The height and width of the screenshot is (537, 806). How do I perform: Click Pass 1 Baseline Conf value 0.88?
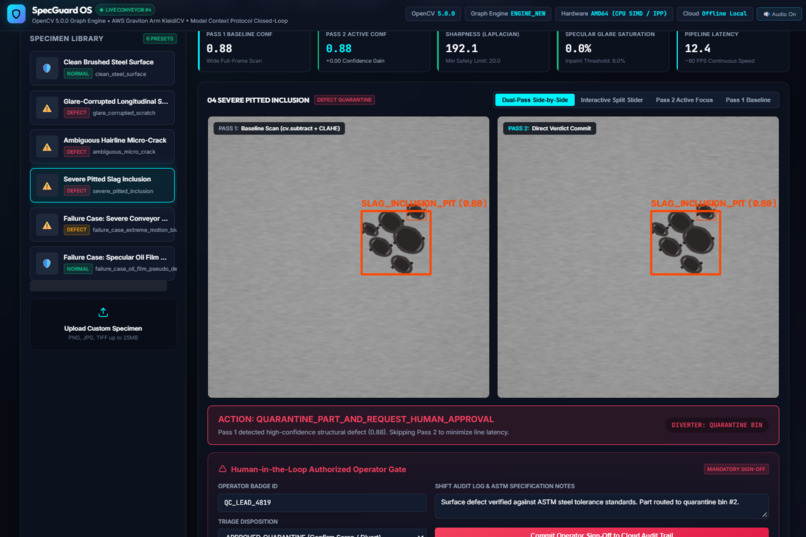pos(219,48)
